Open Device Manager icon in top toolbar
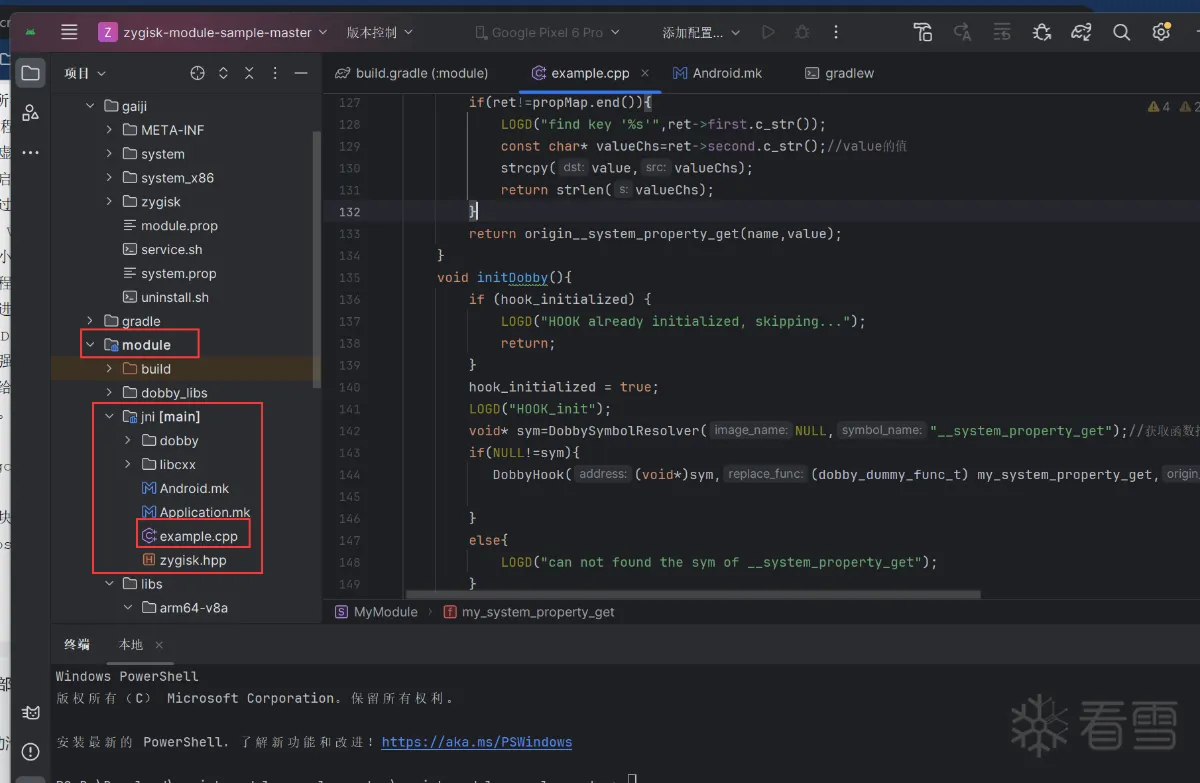The width and height of the screenshot is (1200, 783). point(923,32)
